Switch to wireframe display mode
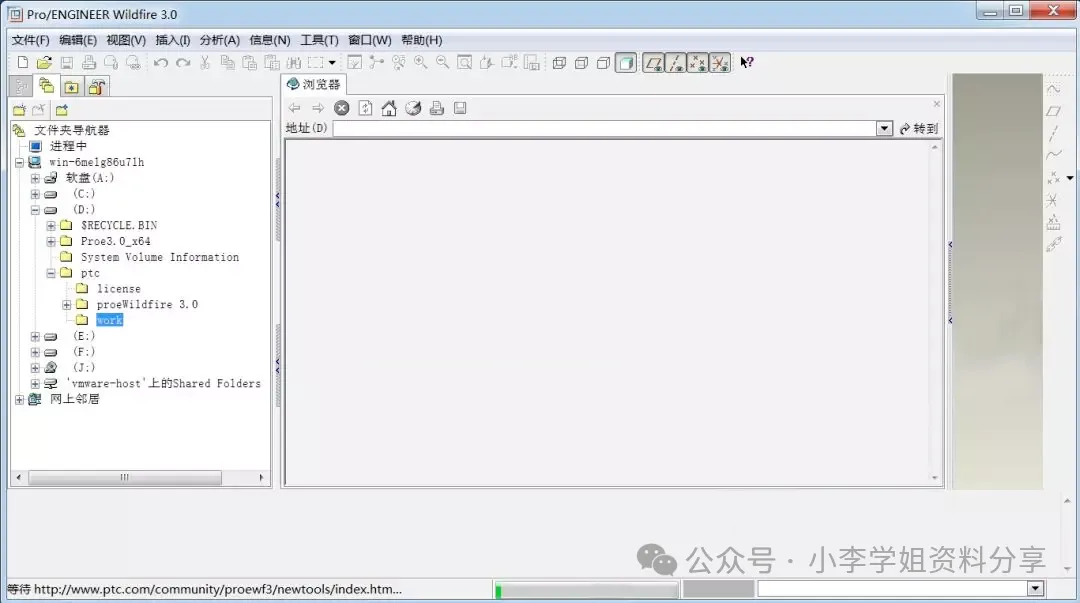The width and height of the screenshot is (1080, 603). [x=559, y=63]
